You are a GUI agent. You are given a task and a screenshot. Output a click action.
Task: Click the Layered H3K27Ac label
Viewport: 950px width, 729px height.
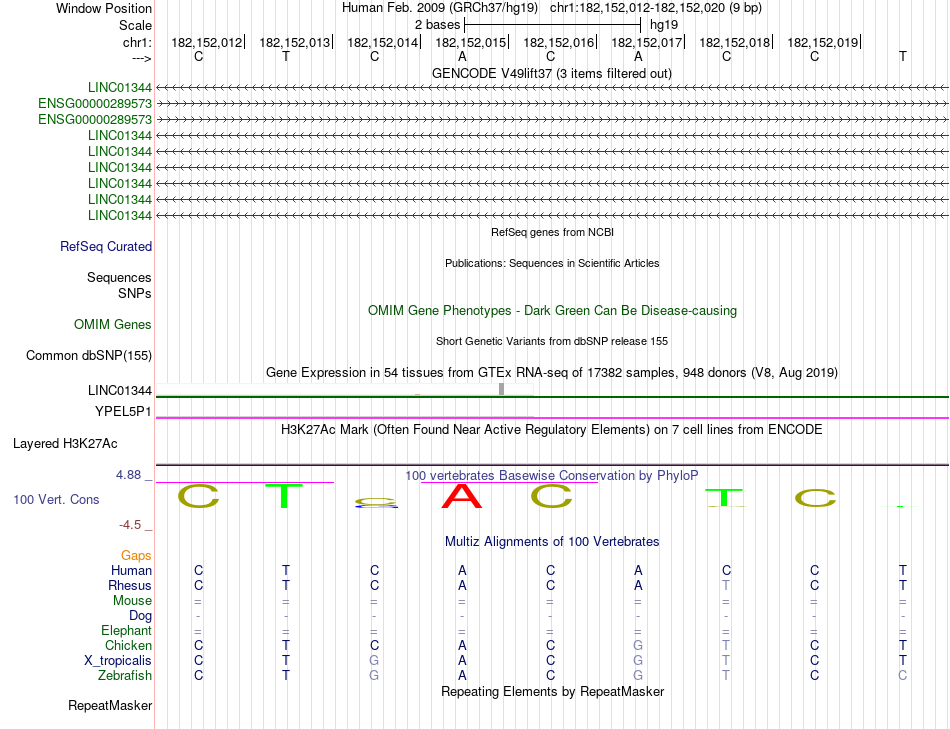(65, 444)
